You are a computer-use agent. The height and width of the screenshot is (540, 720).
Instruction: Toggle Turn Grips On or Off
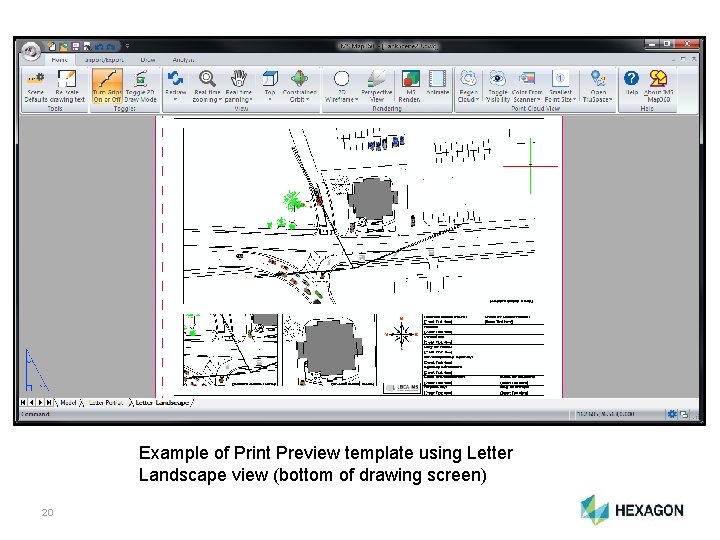click(107, 86)
